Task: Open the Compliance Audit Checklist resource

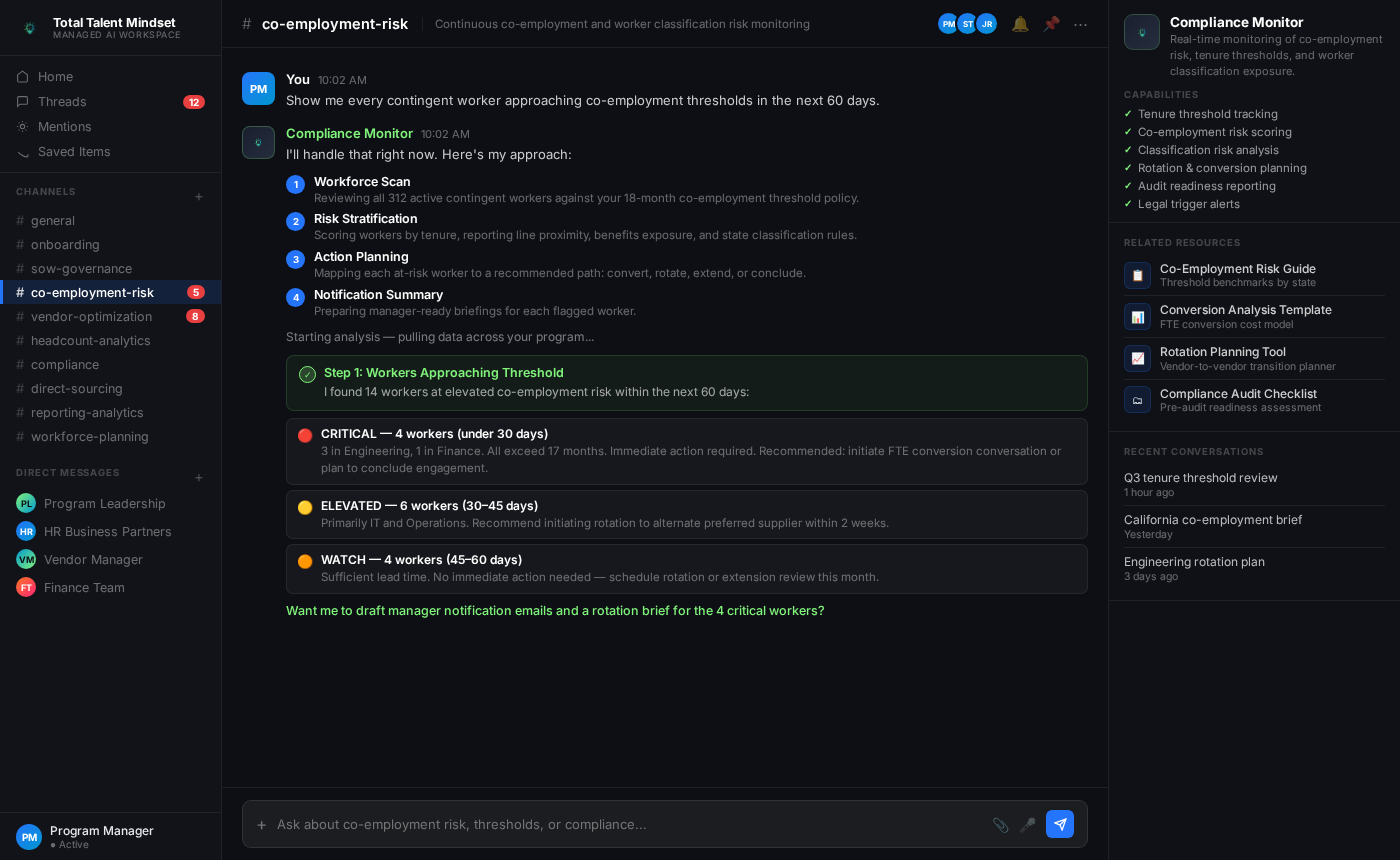Action: (x=1254, y=400)
